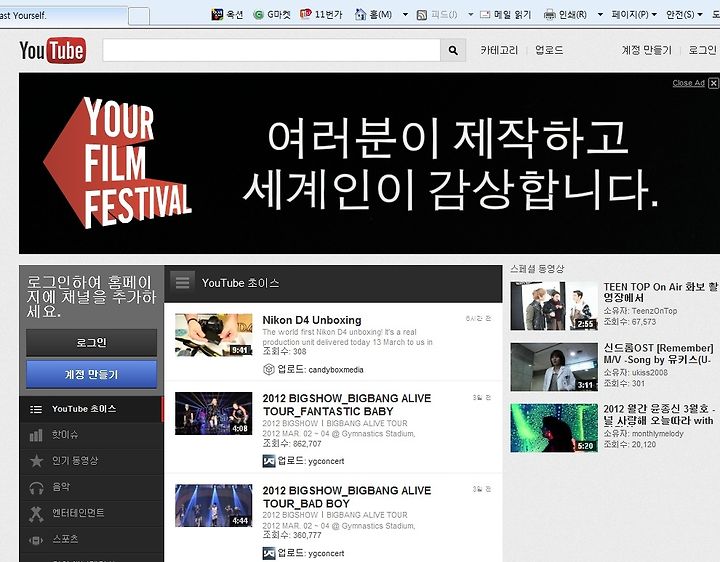Open 신드롬OST Remember video thumbnail

(554, 367)
